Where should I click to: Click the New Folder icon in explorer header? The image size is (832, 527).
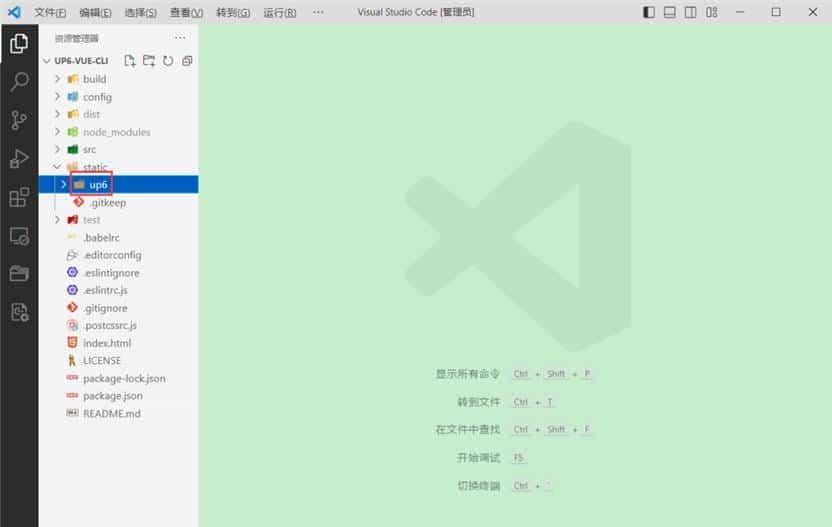pos(149,61)
